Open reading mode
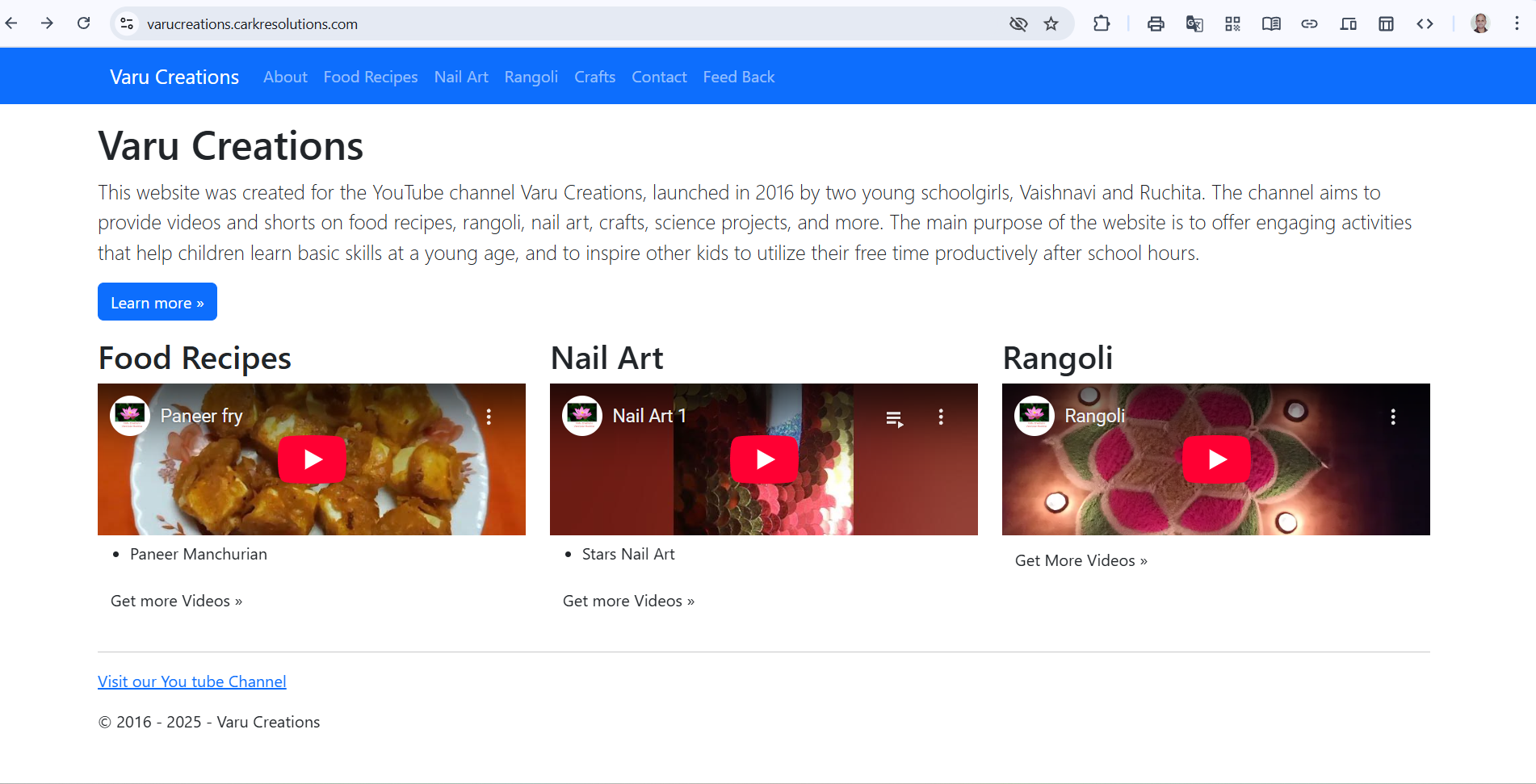Image resolution: width=1536 pixels, height=784 pixels. click(1270, 23)
